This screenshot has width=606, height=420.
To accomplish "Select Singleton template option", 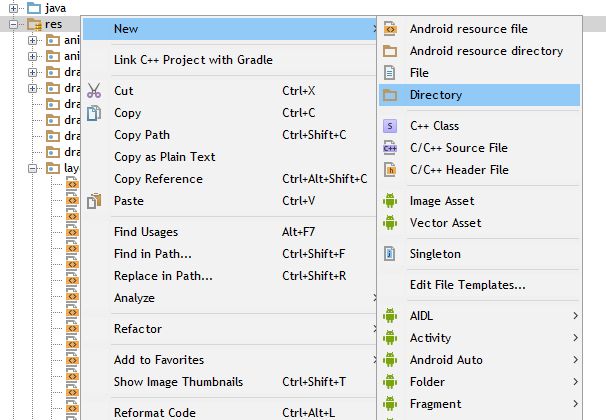I will [479, 254].
